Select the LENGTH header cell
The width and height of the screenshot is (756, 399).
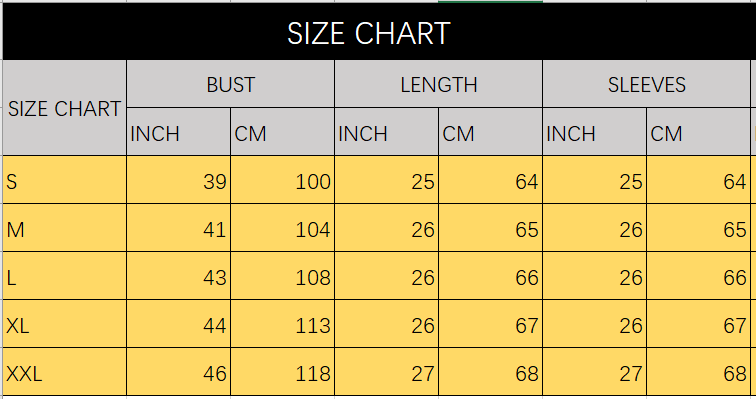(x=438, y=84)
